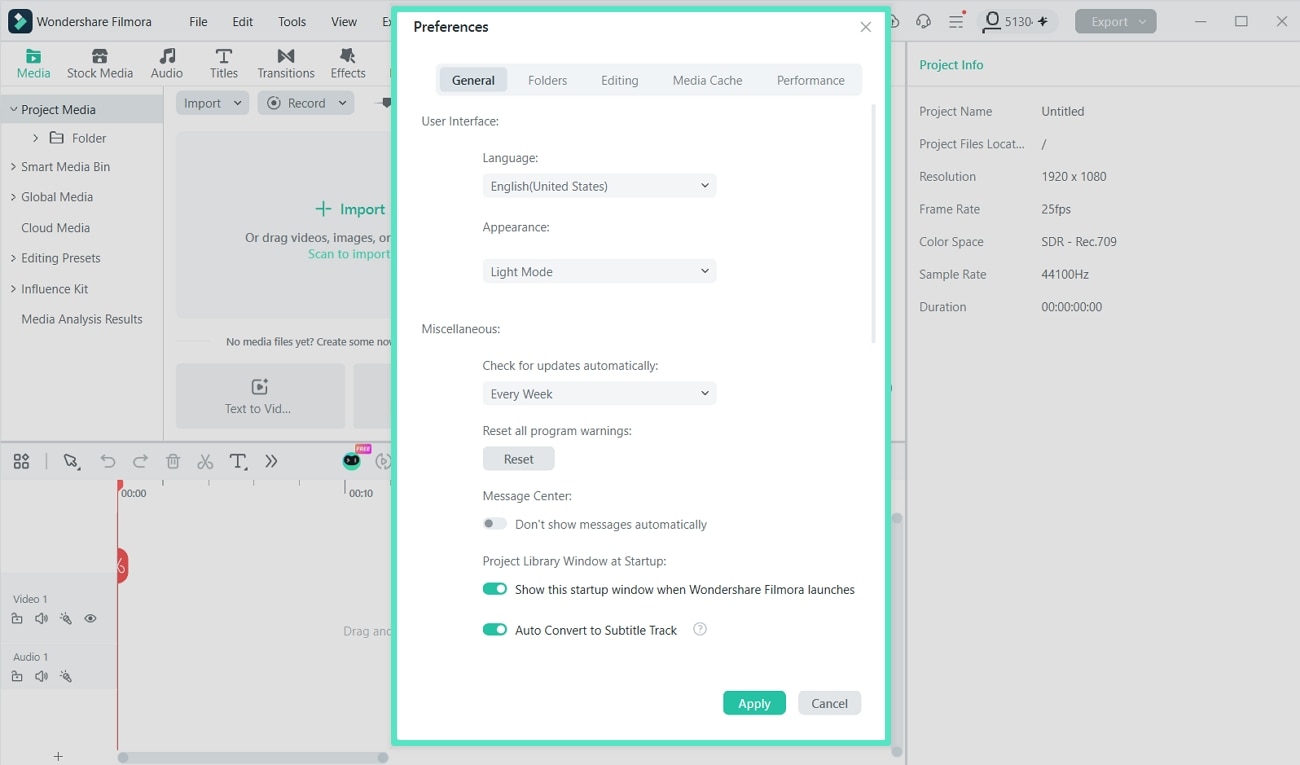Switch to the Media Cache tab
The image size is (1300, 765).
(707, 80)
